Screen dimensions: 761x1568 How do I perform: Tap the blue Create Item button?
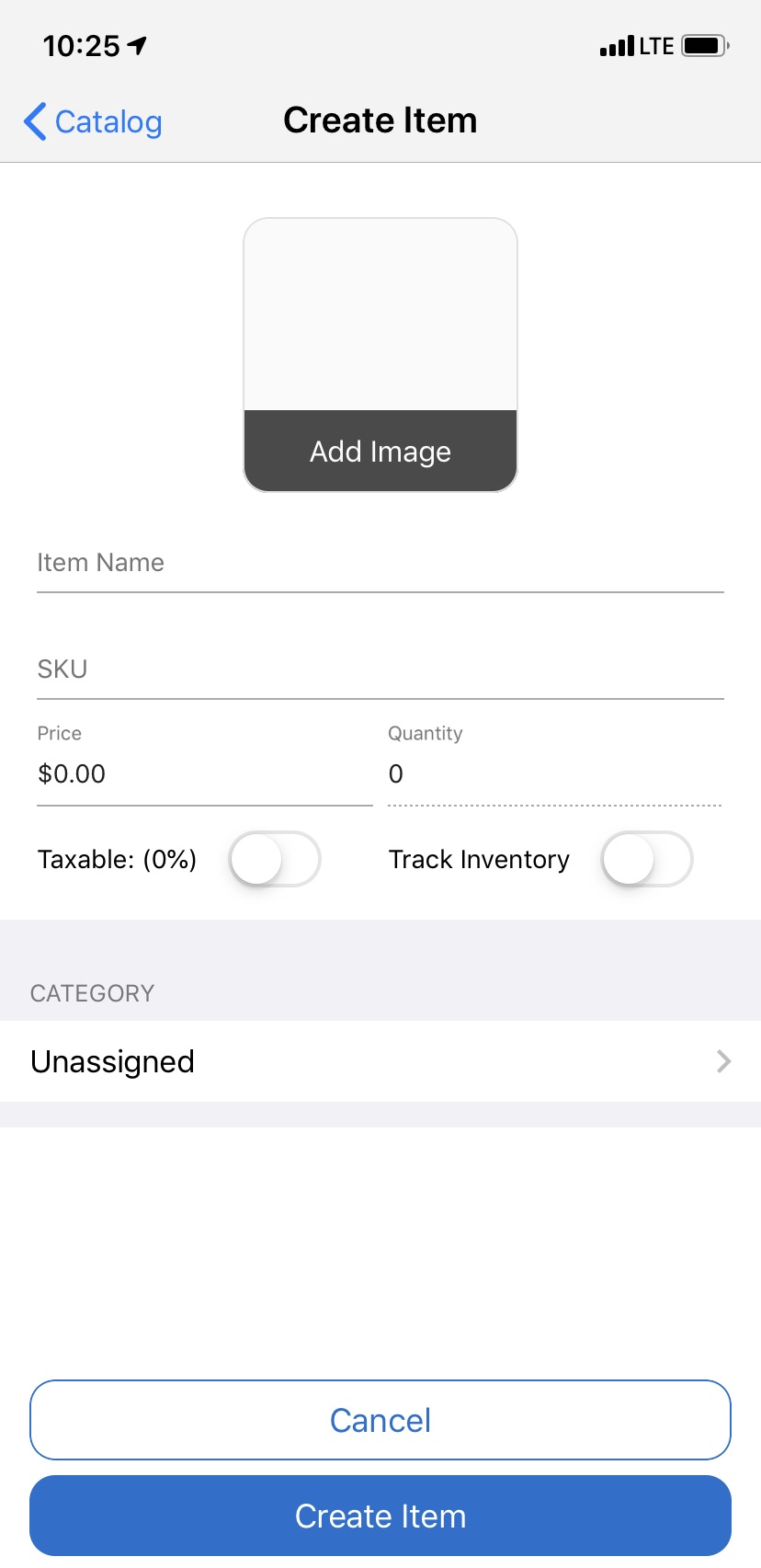(380, 1516)
